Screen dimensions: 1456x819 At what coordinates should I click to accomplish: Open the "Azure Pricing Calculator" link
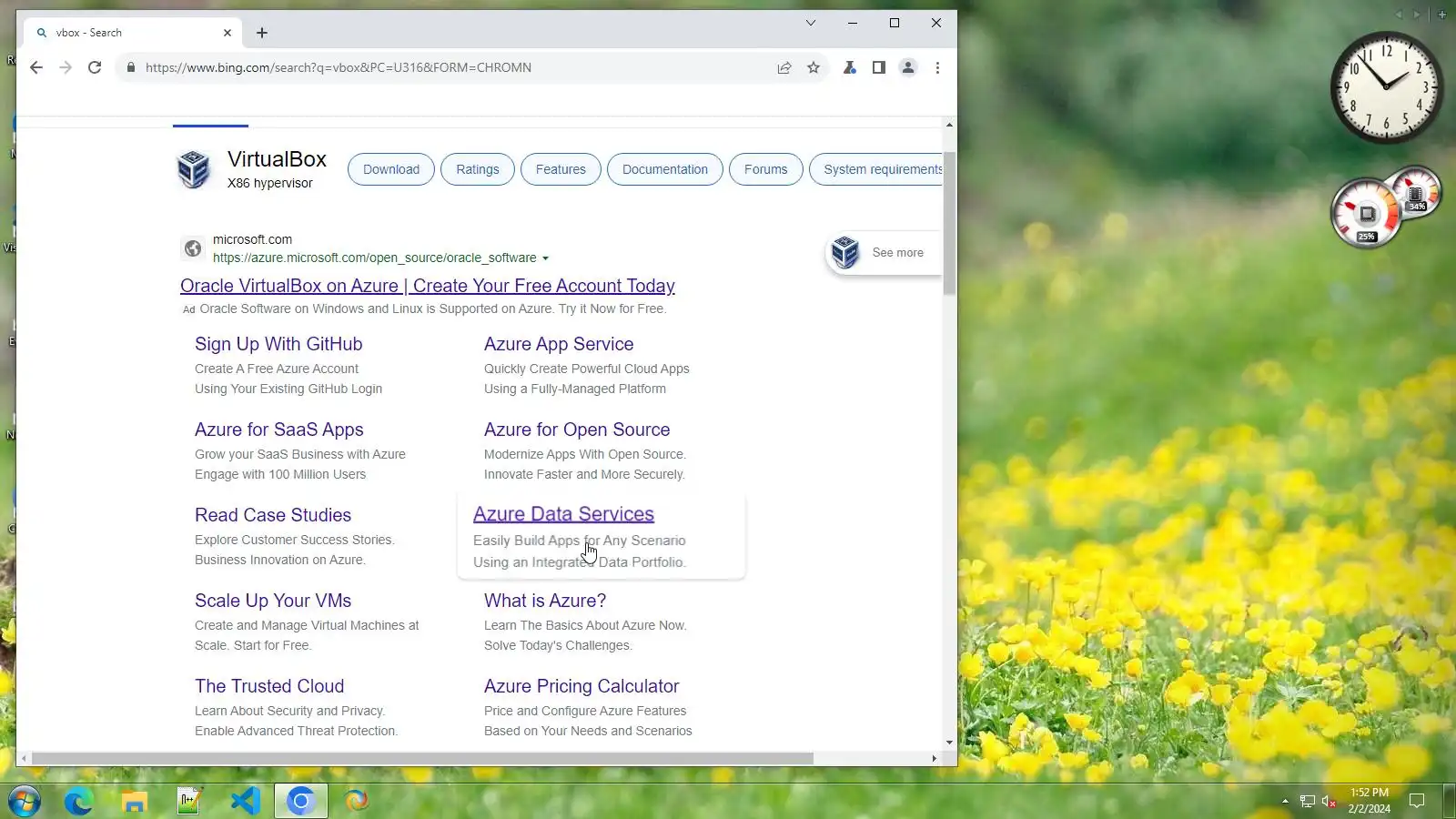click(x=581, y=686)
